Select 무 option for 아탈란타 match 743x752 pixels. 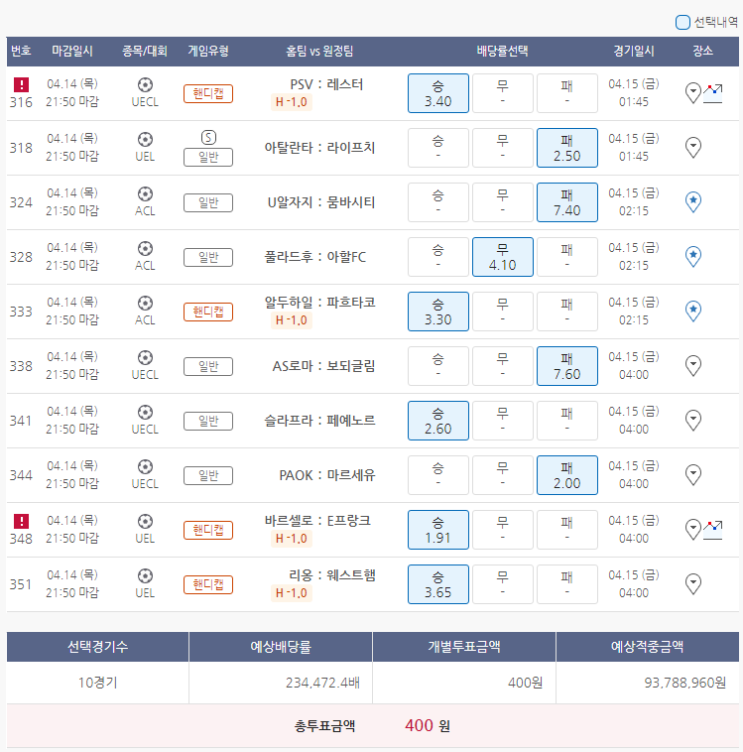(502, 148)
